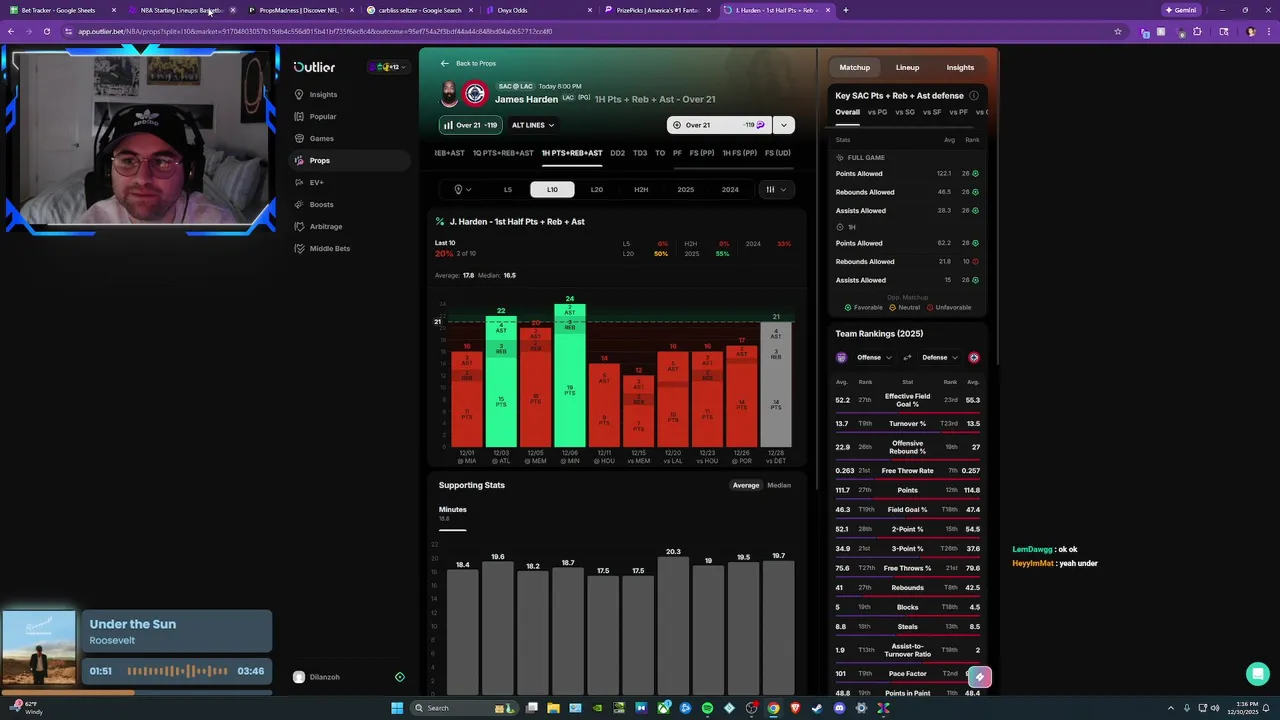Screen dimensions: 1280x720
Task: Expand the Defense dropdown in Team Rankings
Action: point(940,357)
